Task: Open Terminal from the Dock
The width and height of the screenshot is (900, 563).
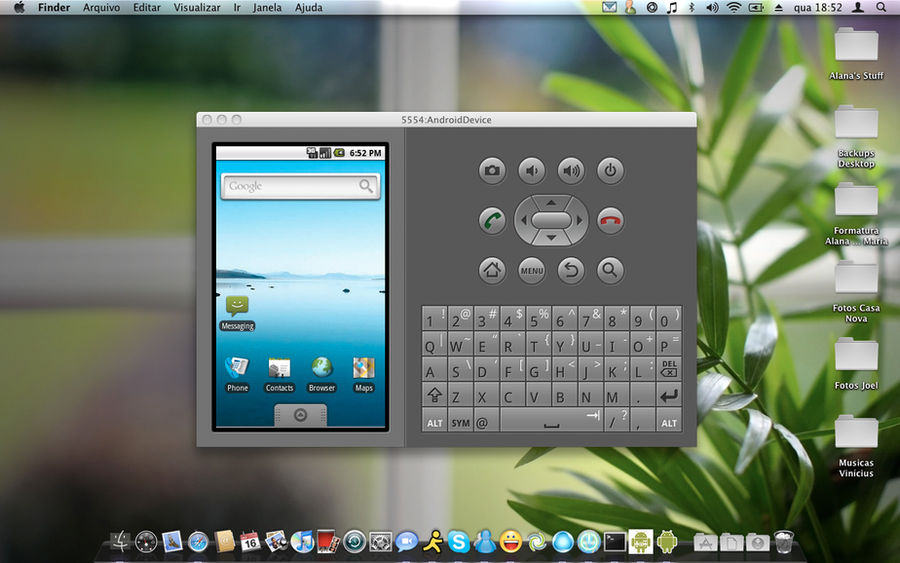Action: click(x=615, y=541)
